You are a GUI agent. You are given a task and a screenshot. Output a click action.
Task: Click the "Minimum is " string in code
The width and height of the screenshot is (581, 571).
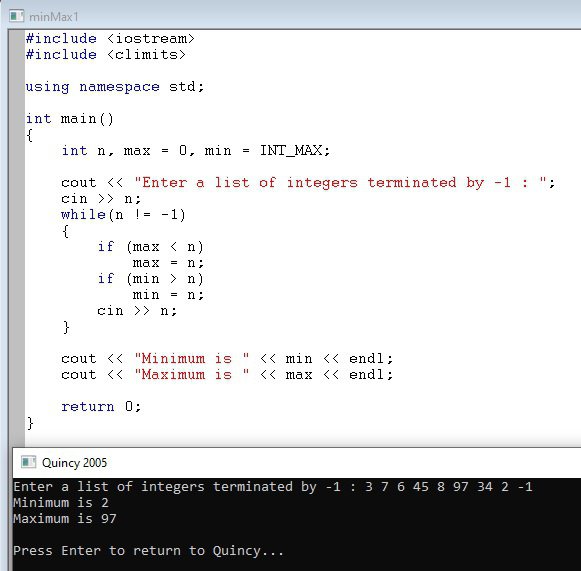(x=192, y=359)
